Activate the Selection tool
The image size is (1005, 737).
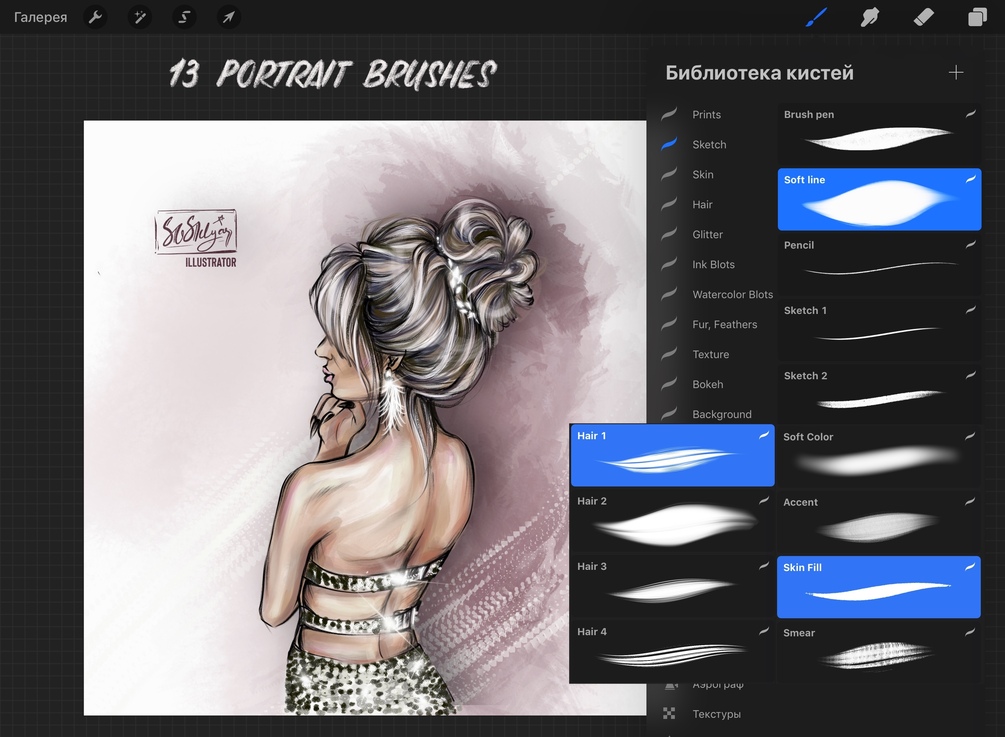click(x=184, y=17)
